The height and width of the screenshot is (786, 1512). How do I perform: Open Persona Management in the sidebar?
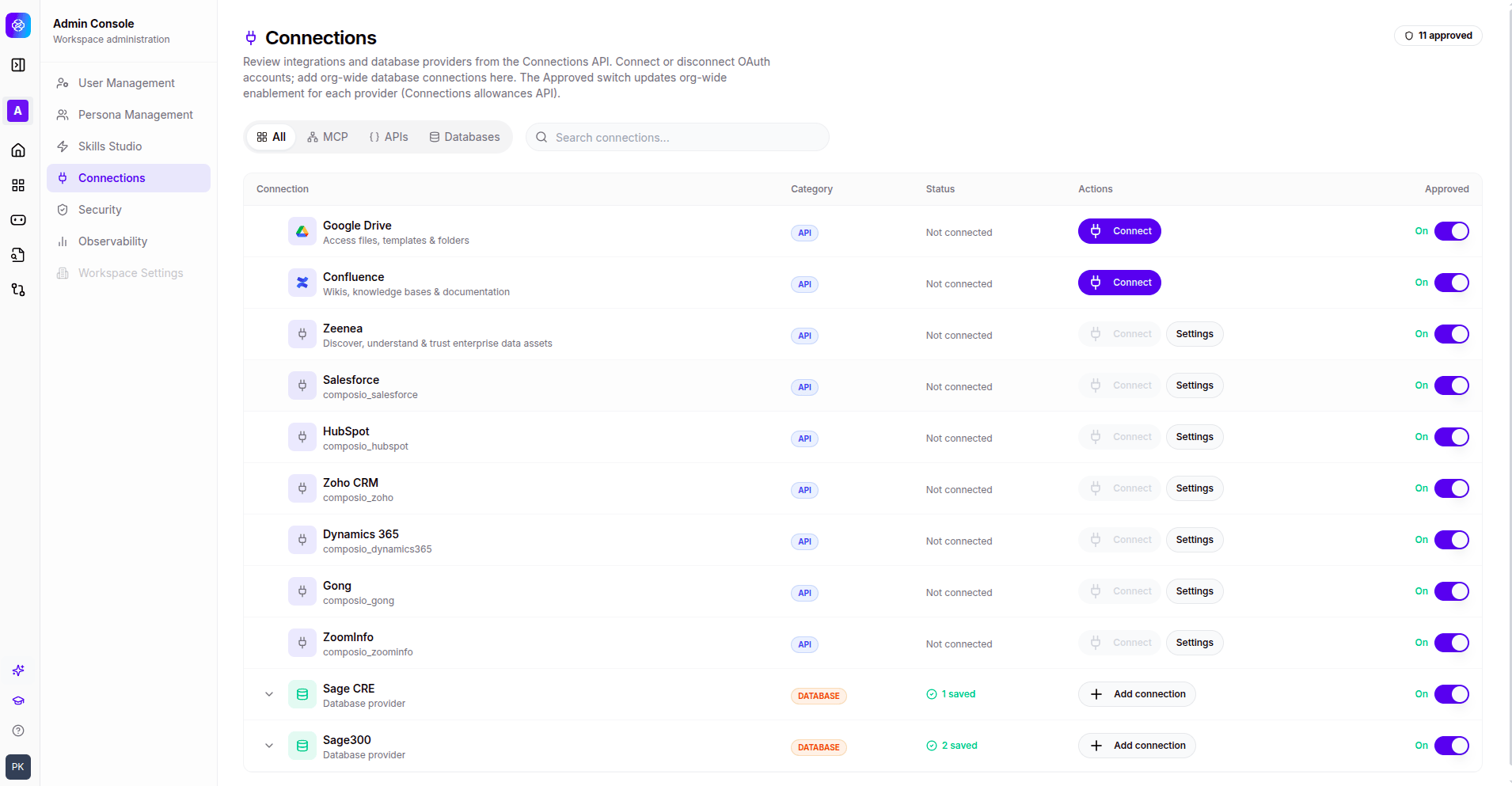pyautogui.click(x=128, y=115)
